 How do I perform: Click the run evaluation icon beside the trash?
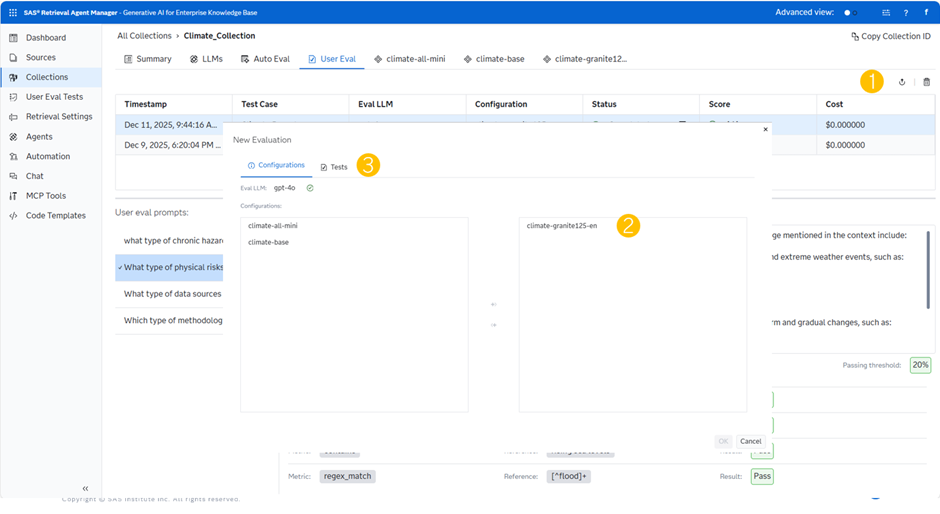[x=902, y=82]
